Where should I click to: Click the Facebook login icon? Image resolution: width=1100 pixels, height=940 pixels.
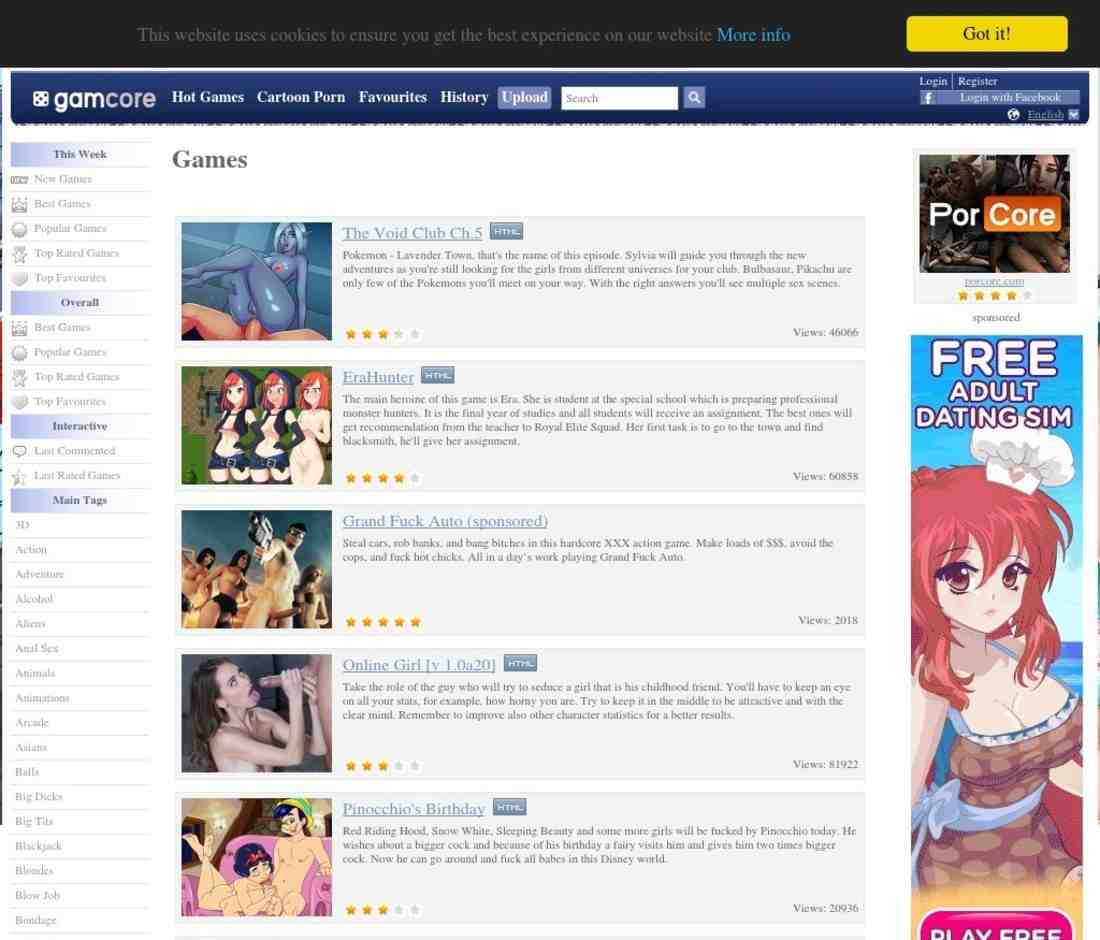tap(927, 98)
